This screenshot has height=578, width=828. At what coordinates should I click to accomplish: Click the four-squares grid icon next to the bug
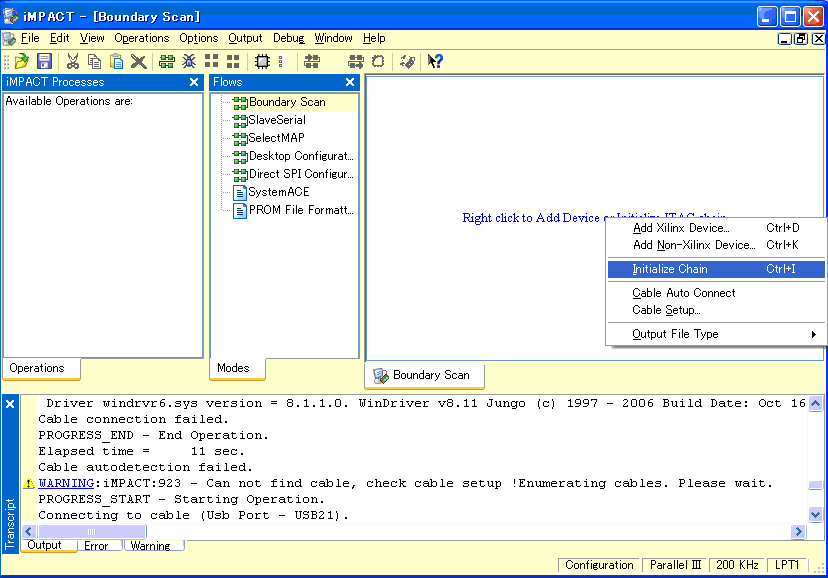coord(211,62)
